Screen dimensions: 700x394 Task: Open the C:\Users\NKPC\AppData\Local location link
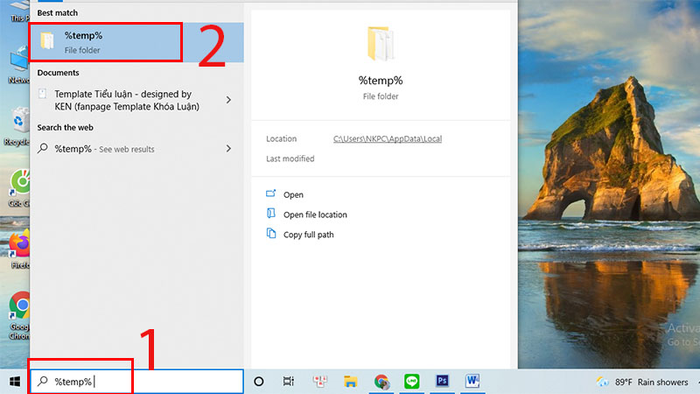click(x=388, y=139)
